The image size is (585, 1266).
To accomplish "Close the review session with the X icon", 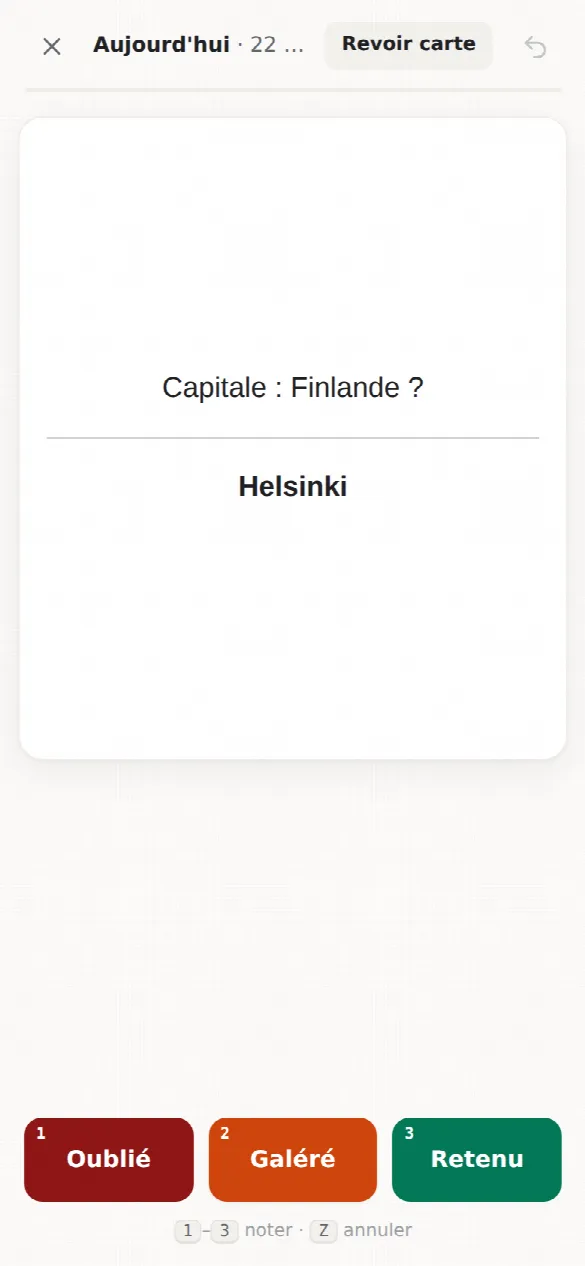I will [52, 46].
